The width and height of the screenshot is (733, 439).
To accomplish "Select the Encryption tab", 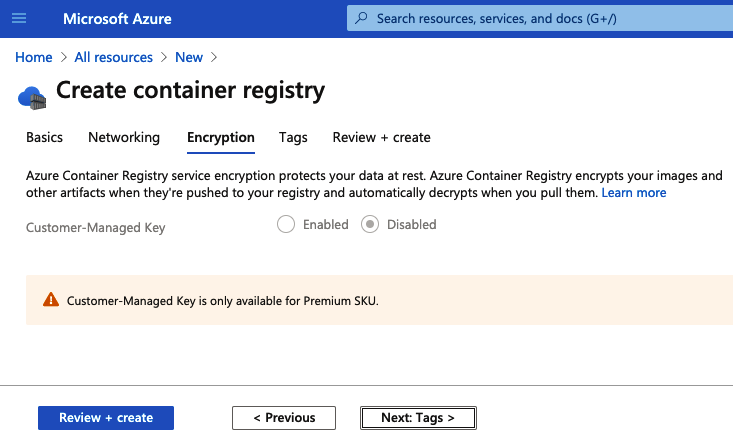I will 221,137.
